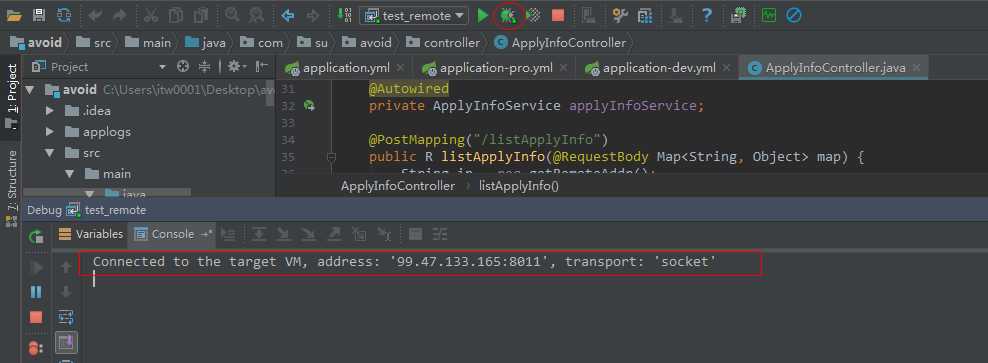This screenshot has height=363, width=988.
Task: Click the Open folder toolbar icon
Action: click(x=14, y=15)
